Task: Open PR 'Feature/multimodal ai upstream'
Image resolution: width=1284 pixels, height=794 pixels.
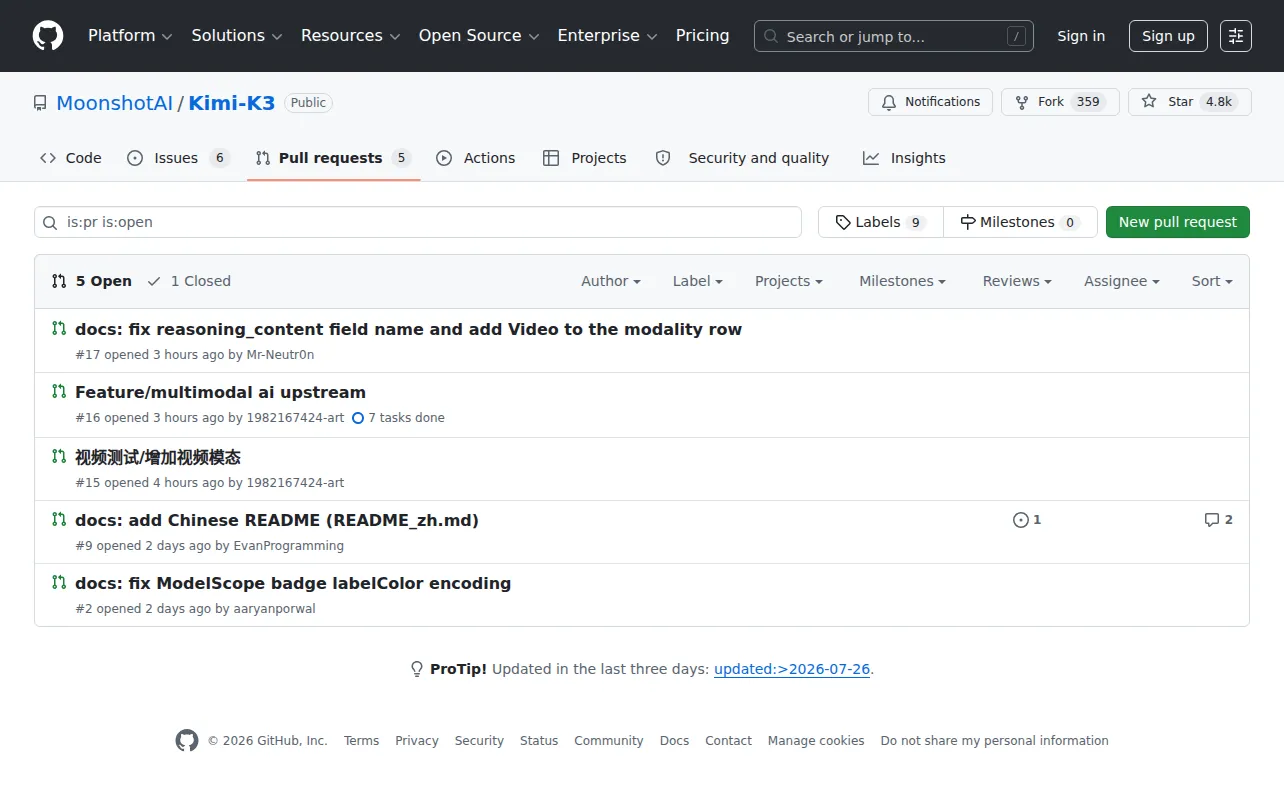Action: [221, 392]
